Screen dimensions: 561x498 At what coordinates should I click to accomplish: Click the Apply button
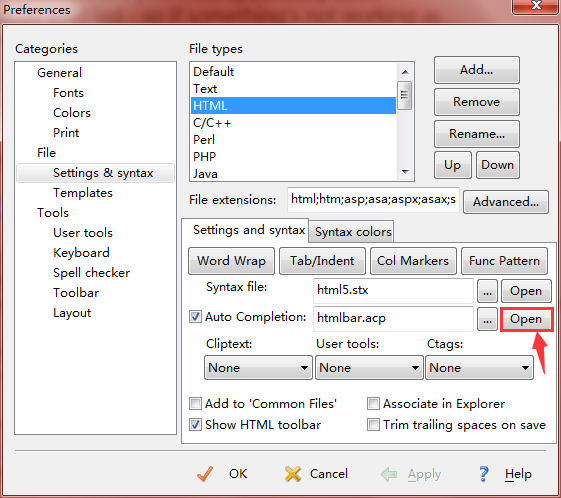click(x=411, y=474)
